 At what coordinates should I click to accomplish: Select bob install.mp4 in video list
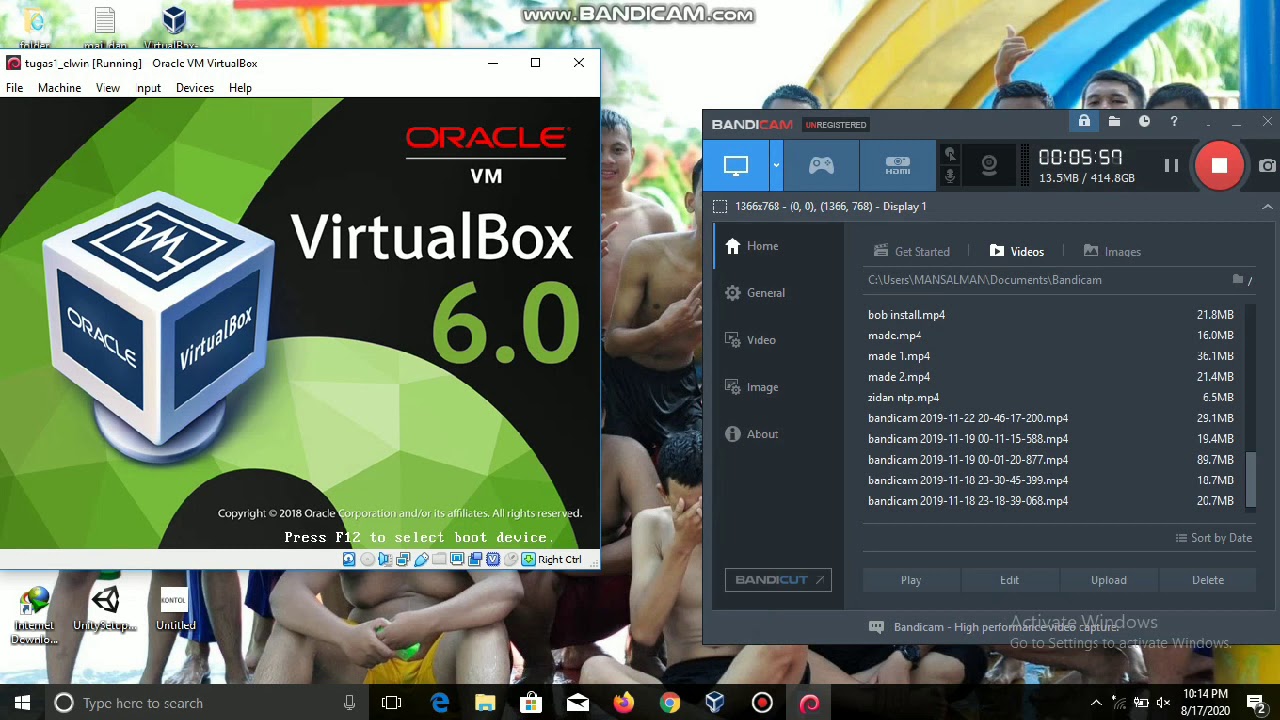[x=1051, y=315]
